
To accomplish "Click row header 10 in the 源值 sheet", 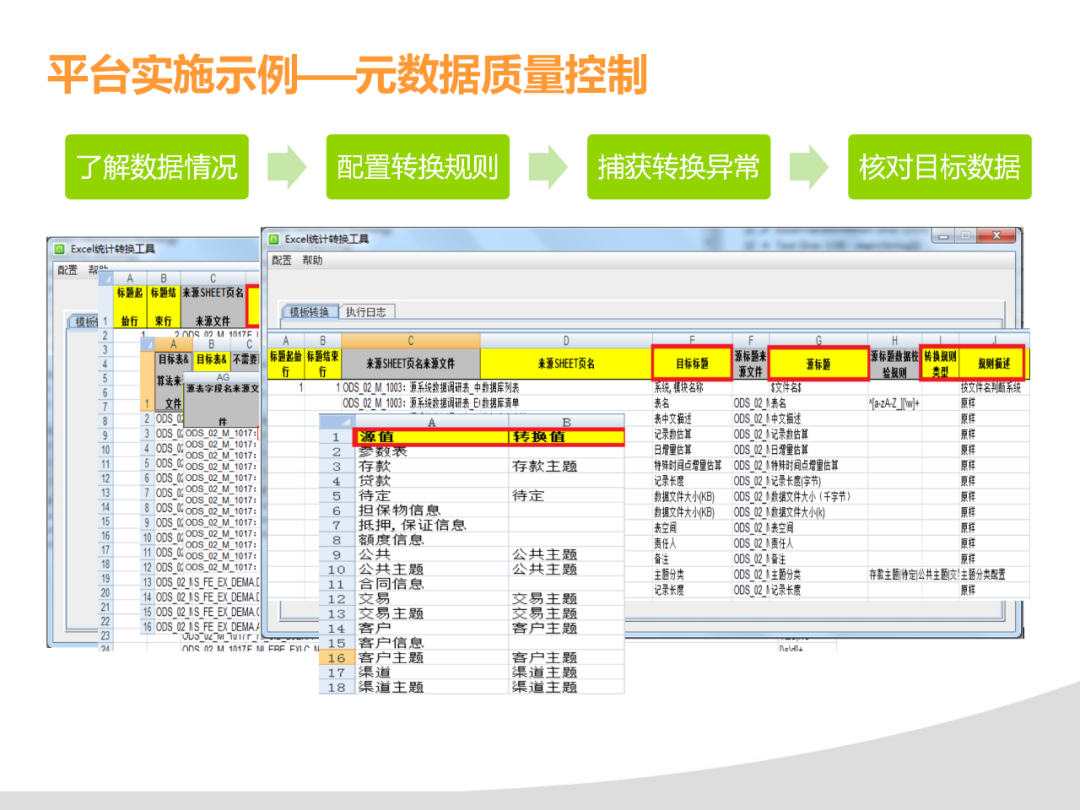I will point(336,569).
